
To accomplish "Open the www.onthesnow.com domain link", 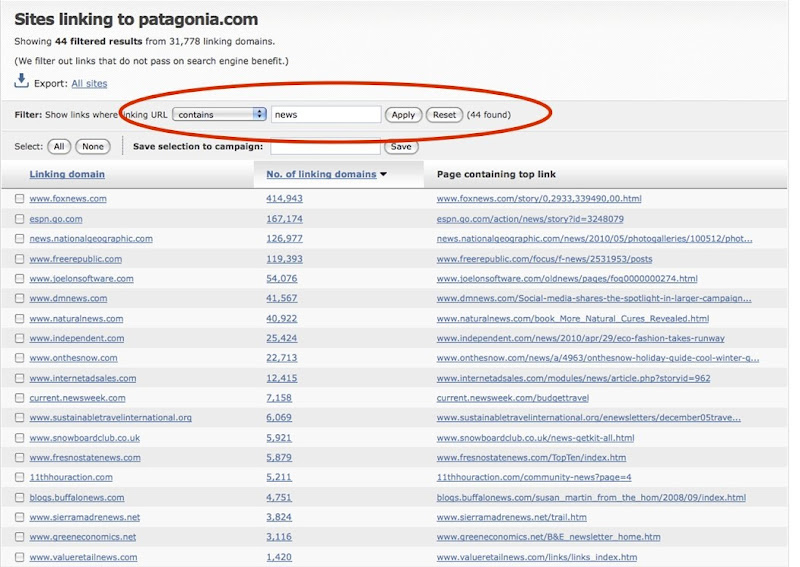I will pyautogui.click(x=73, y=358).
